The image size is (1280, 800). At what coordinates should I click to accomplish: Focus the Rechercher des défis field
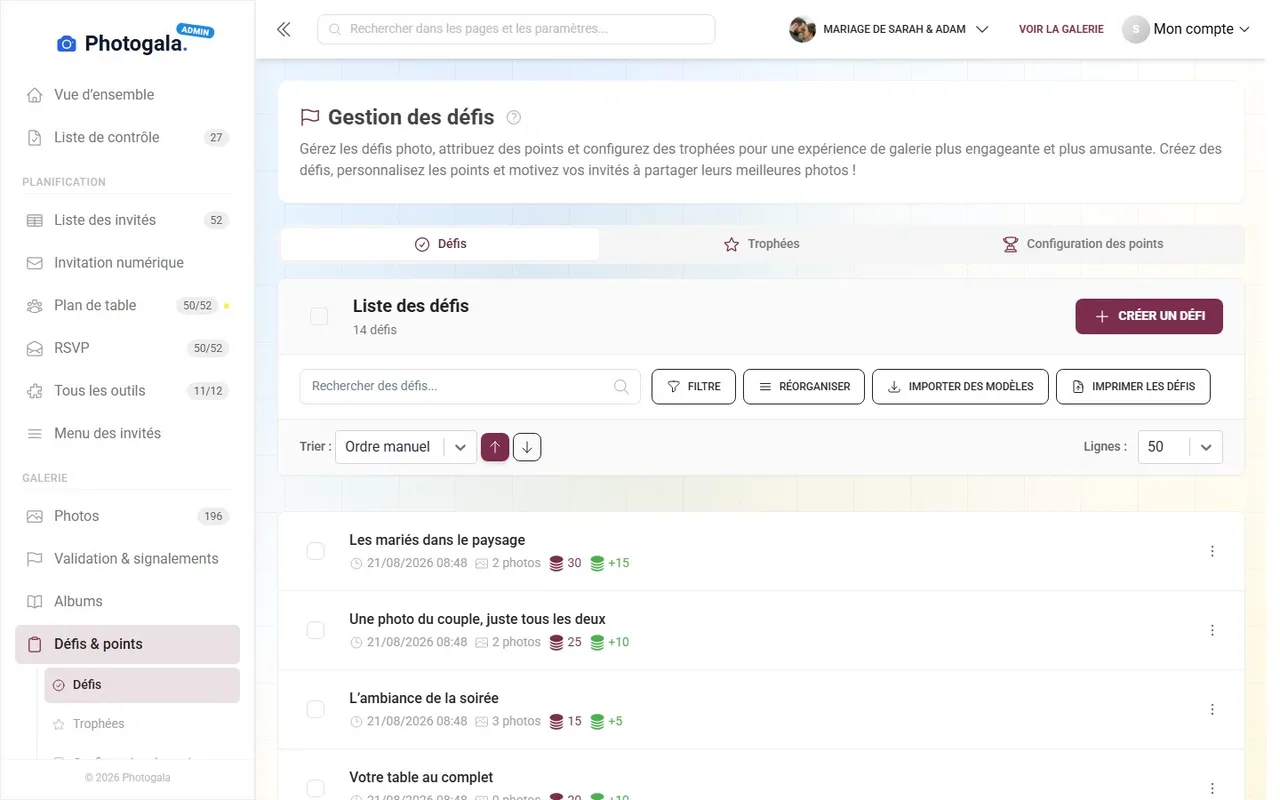point(470,387)
